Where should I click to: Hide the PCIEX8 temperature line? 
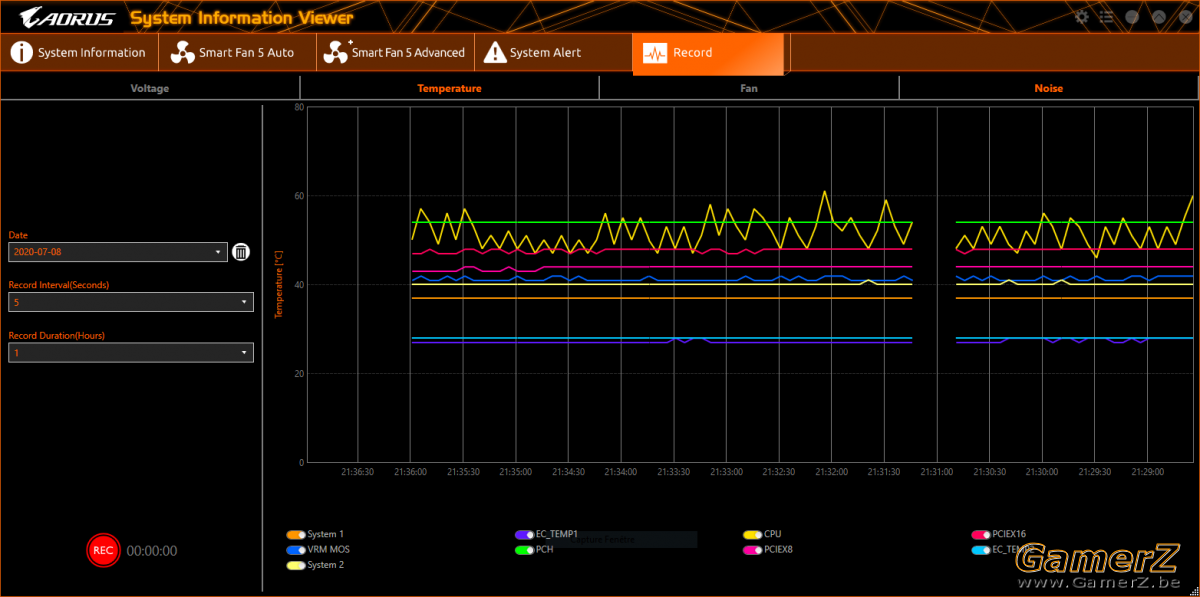[x=752, y=549]
